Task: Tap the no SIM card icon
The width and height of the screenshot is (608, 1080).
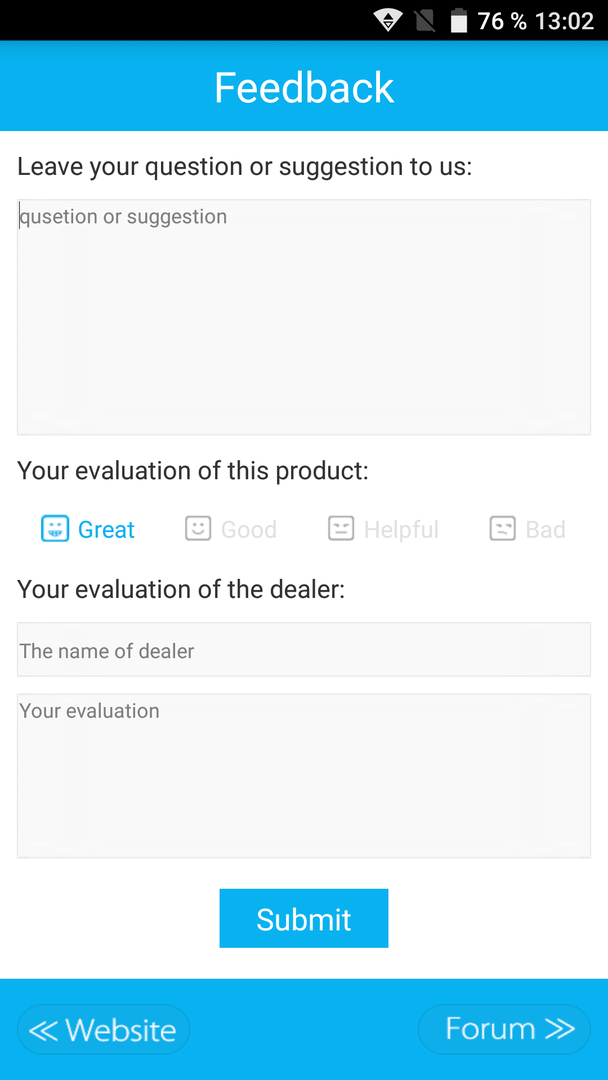Action: pyautogui.click(x=425, y=21)
